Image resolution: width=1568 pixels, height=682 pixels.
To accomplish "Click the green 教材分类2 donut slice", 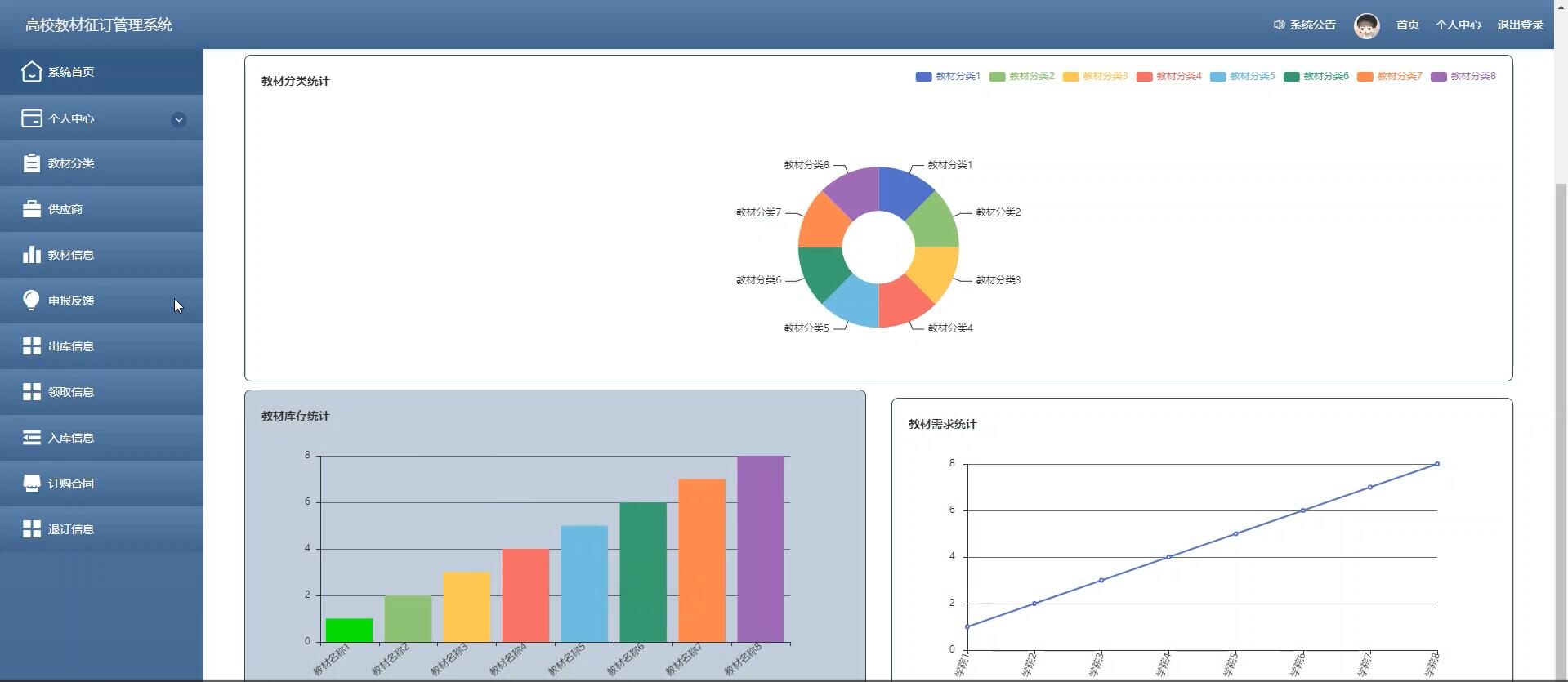I will coord(935,223).
